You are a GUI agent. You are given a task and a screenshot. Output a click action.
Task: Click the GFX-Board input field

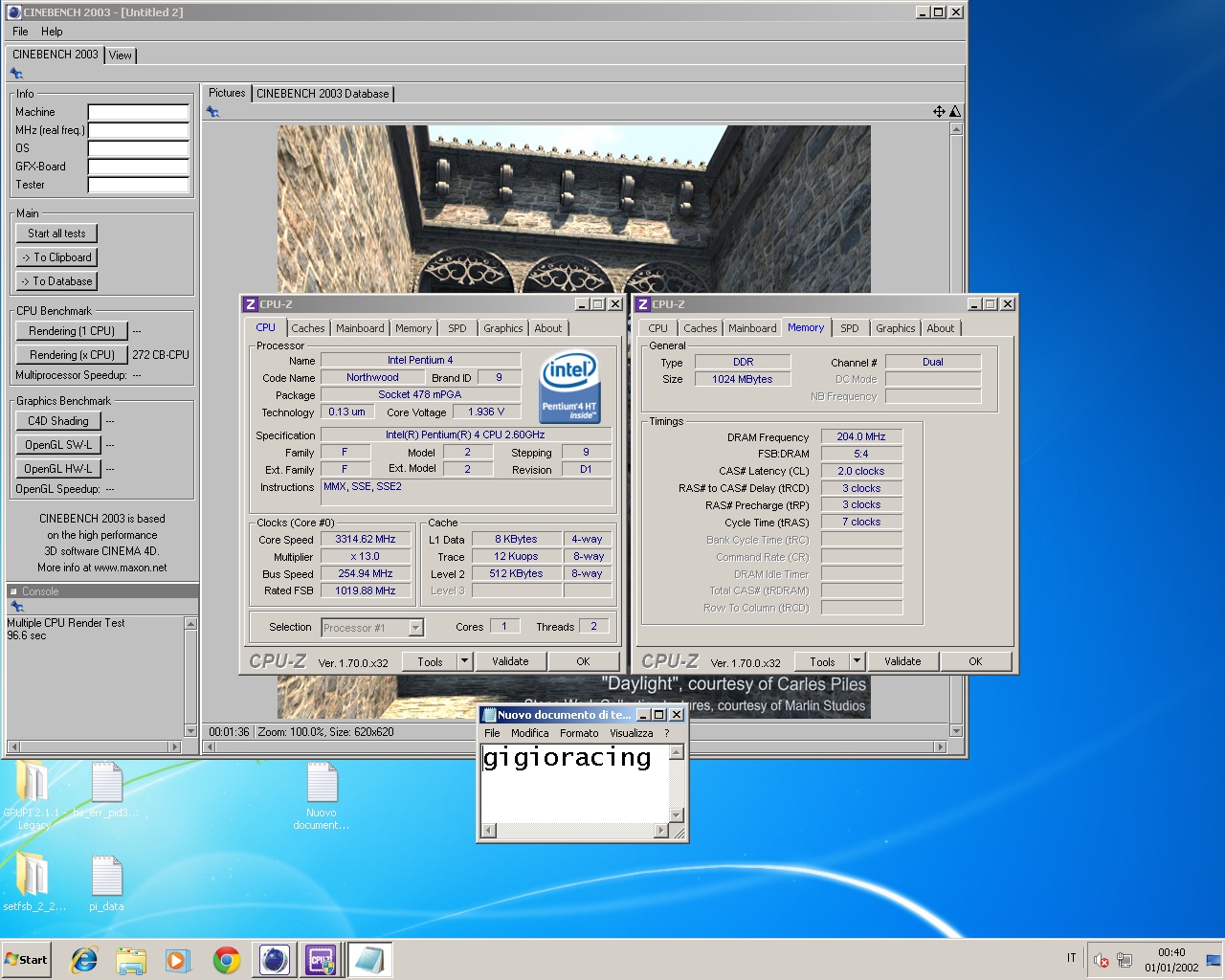[x=139, y=167]
